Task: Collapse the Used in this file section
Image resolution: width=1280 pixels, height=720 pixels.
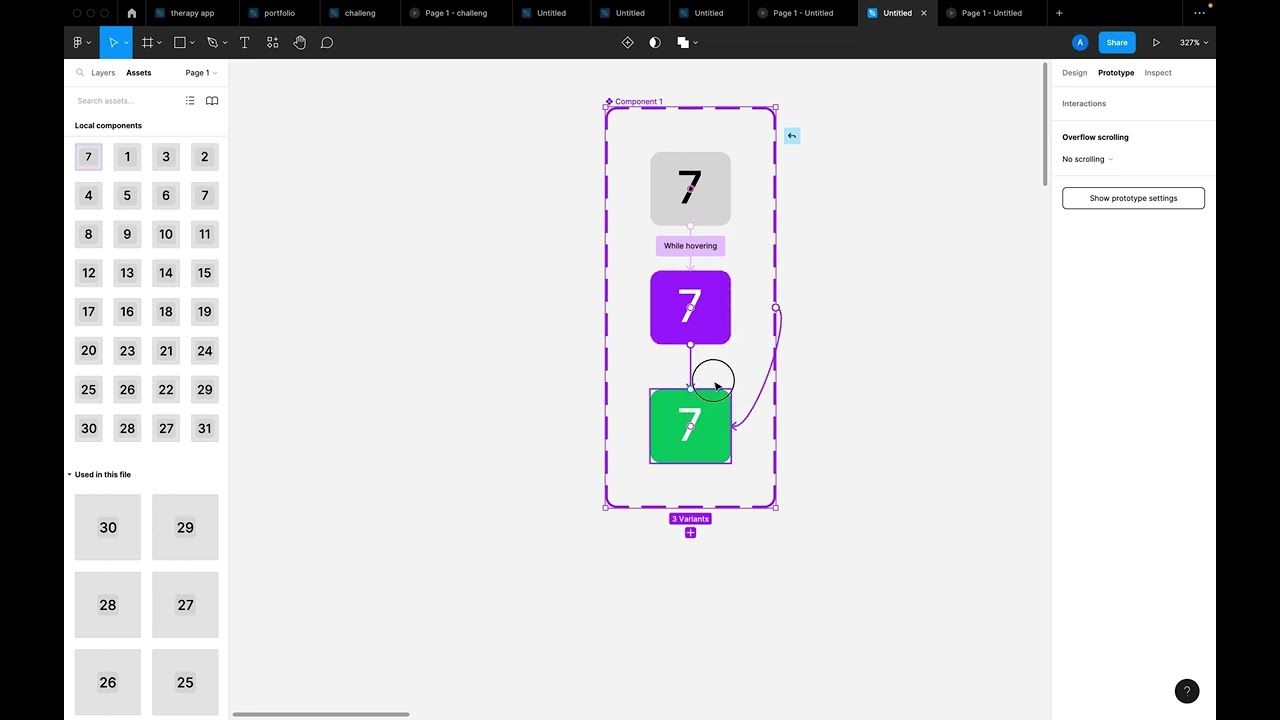Action: [69, 475]
